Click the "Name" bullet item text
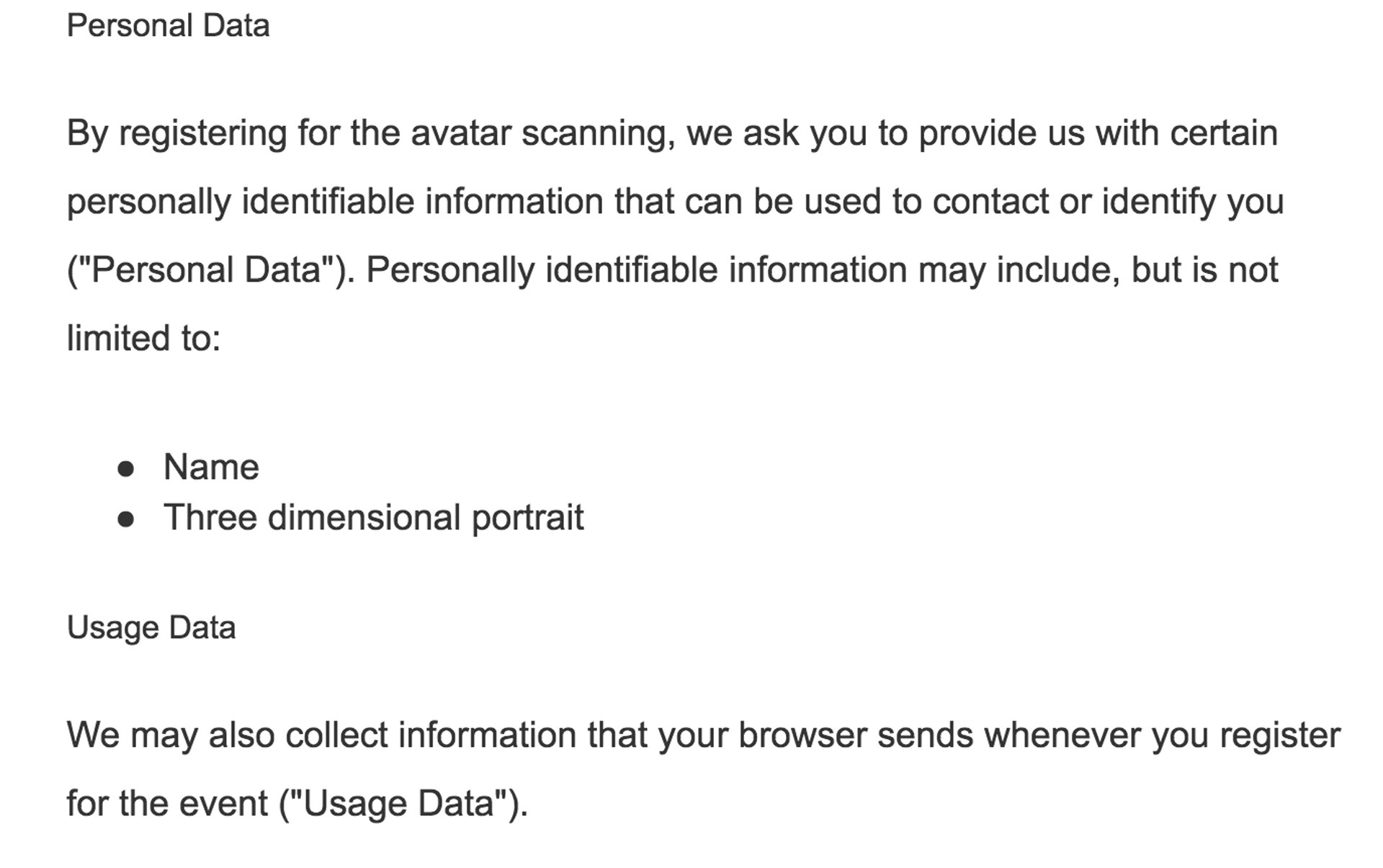This screenshot has height=868, width=1383. point(211,467)
